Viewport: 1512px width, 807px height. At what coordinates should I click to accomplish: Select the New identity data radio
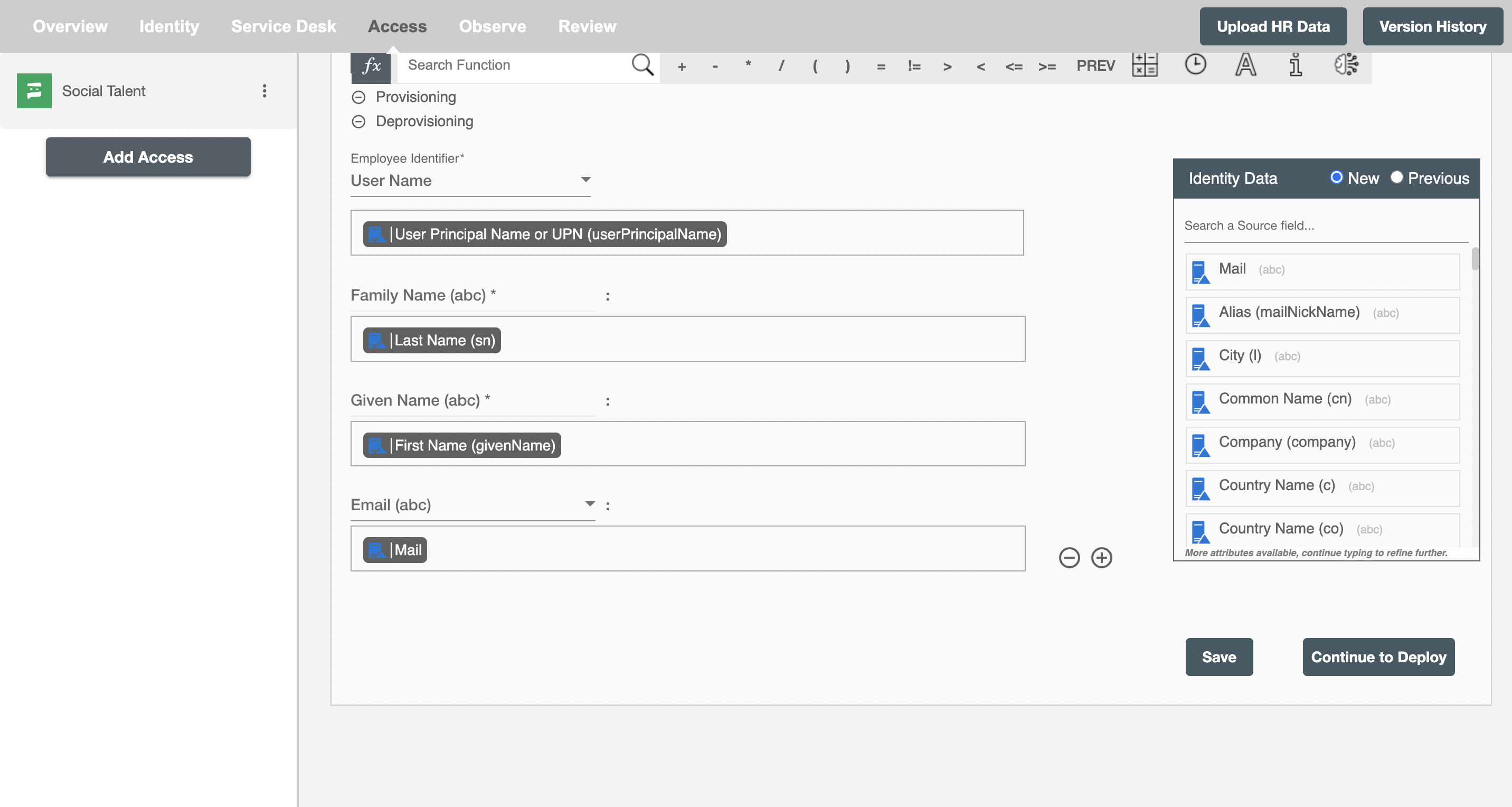1336,177
